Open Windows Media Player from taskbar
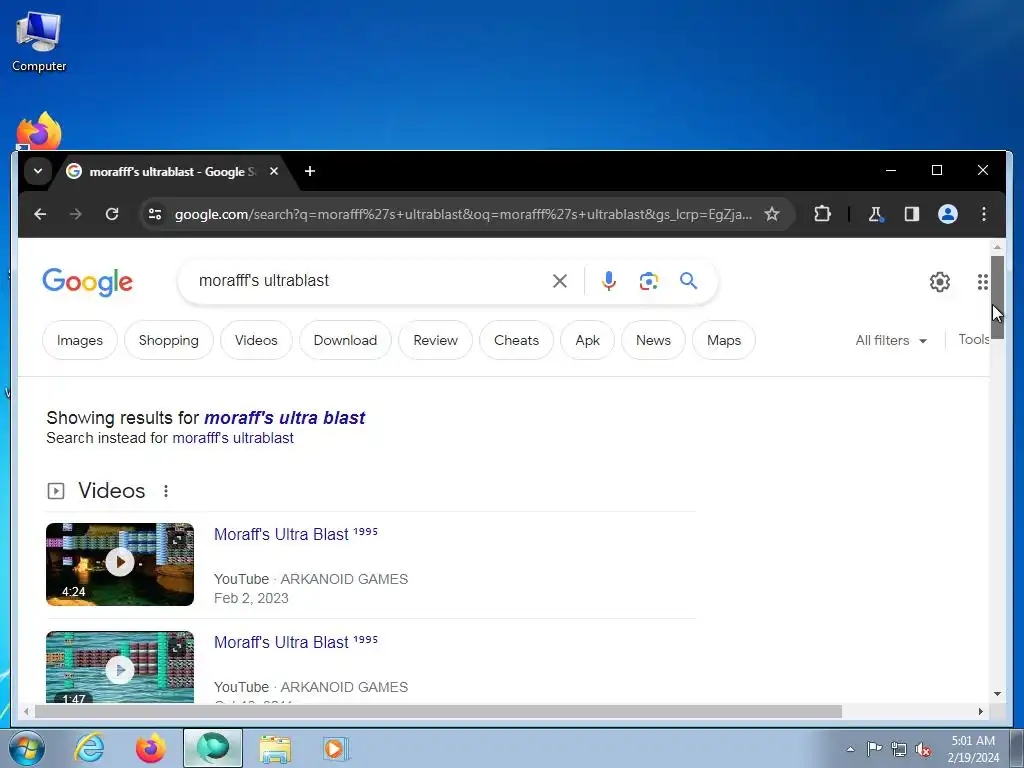Screen dimensions: 1024x768 [336, 748]
